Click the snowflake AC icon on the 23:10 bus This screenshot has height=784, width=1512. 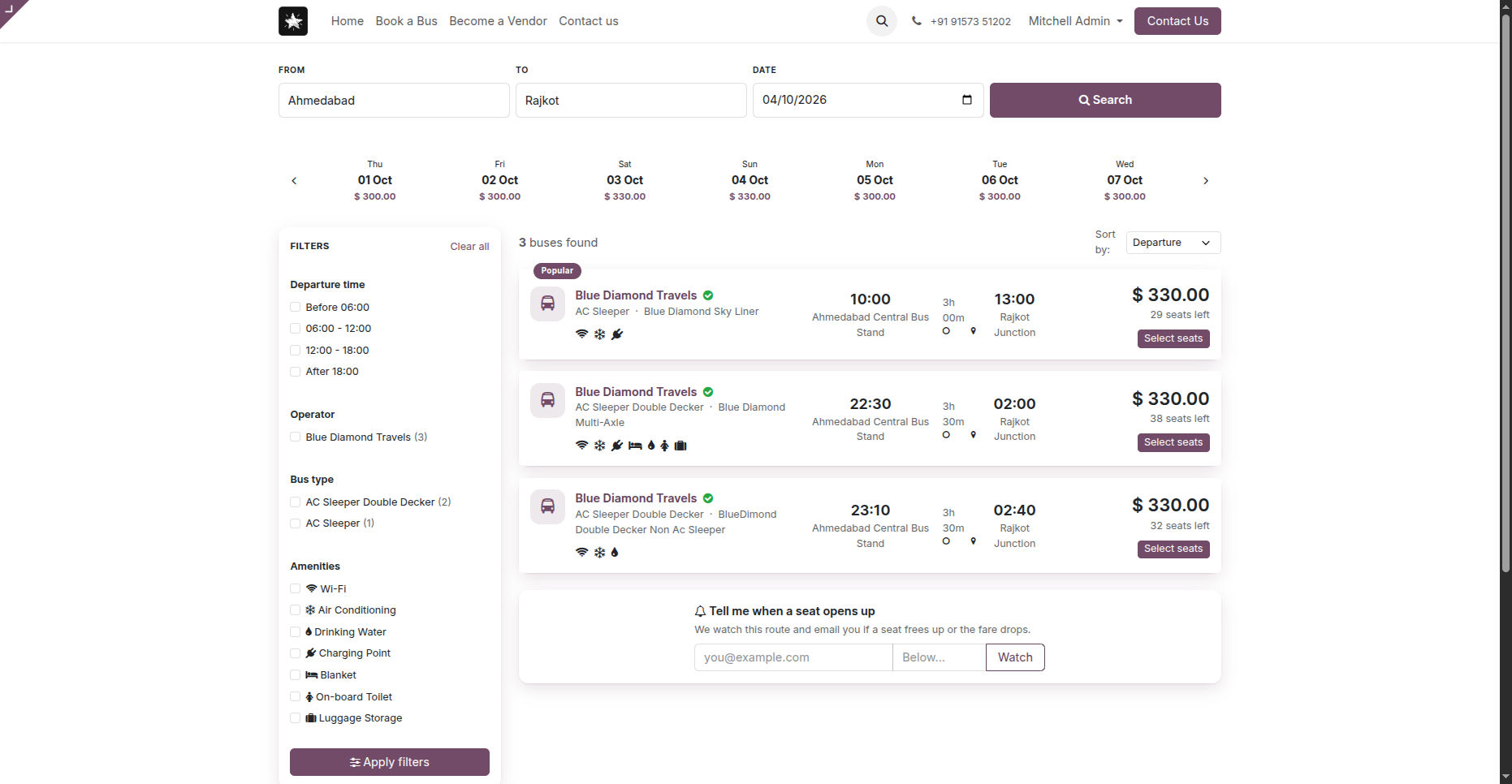pyautogui.click(x=599, y=553)
